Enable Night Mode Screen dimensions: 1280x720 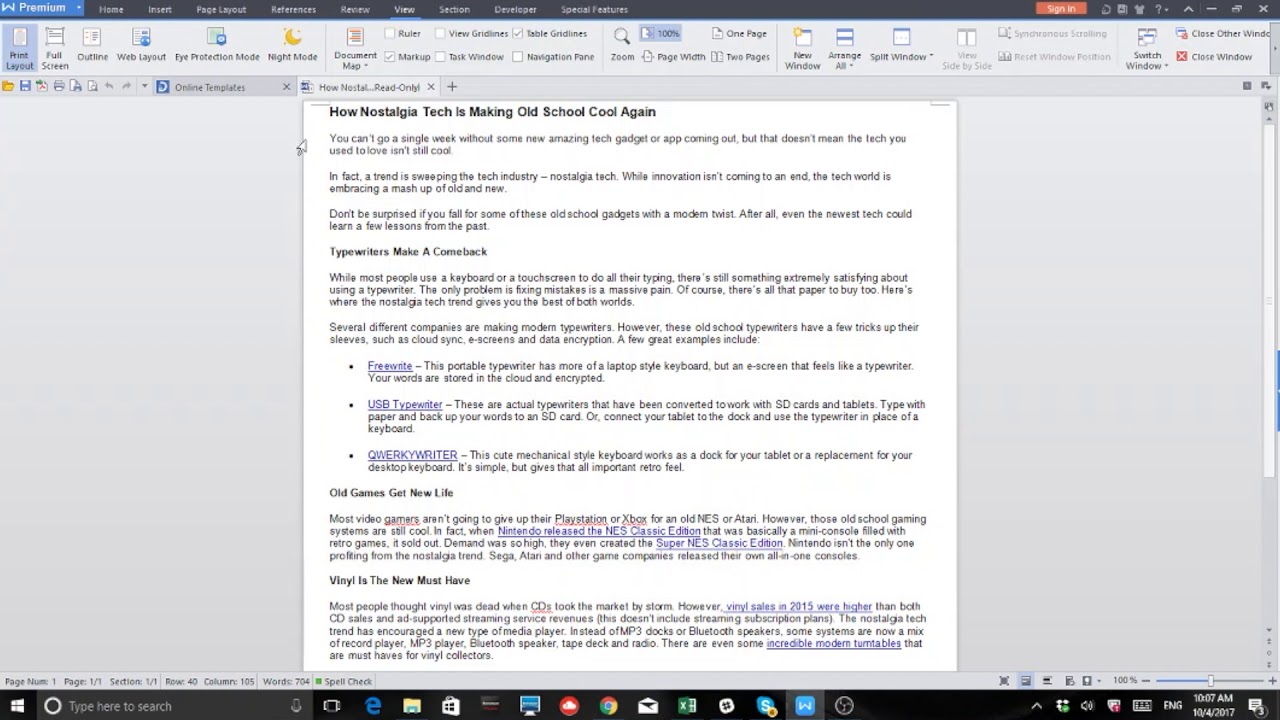click(x=292, y=47)
